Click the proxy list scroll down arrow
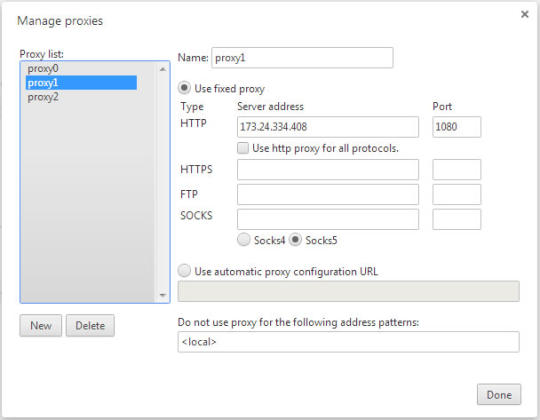This screenshot has height=420, width=540. click(x=163, y=295)
